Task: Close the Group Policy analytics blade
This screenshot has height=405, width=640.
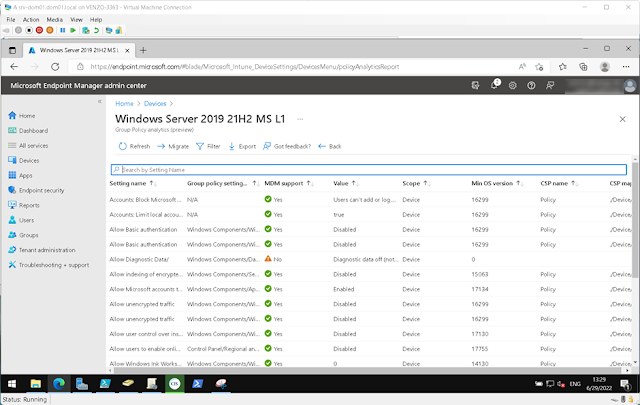Action: pyautogui.click(x=622, y=119)
